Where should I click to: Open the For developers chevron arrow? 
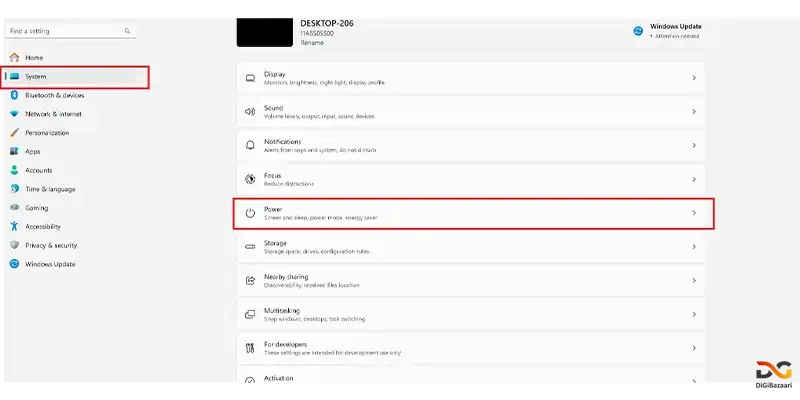tap(694, 348)
